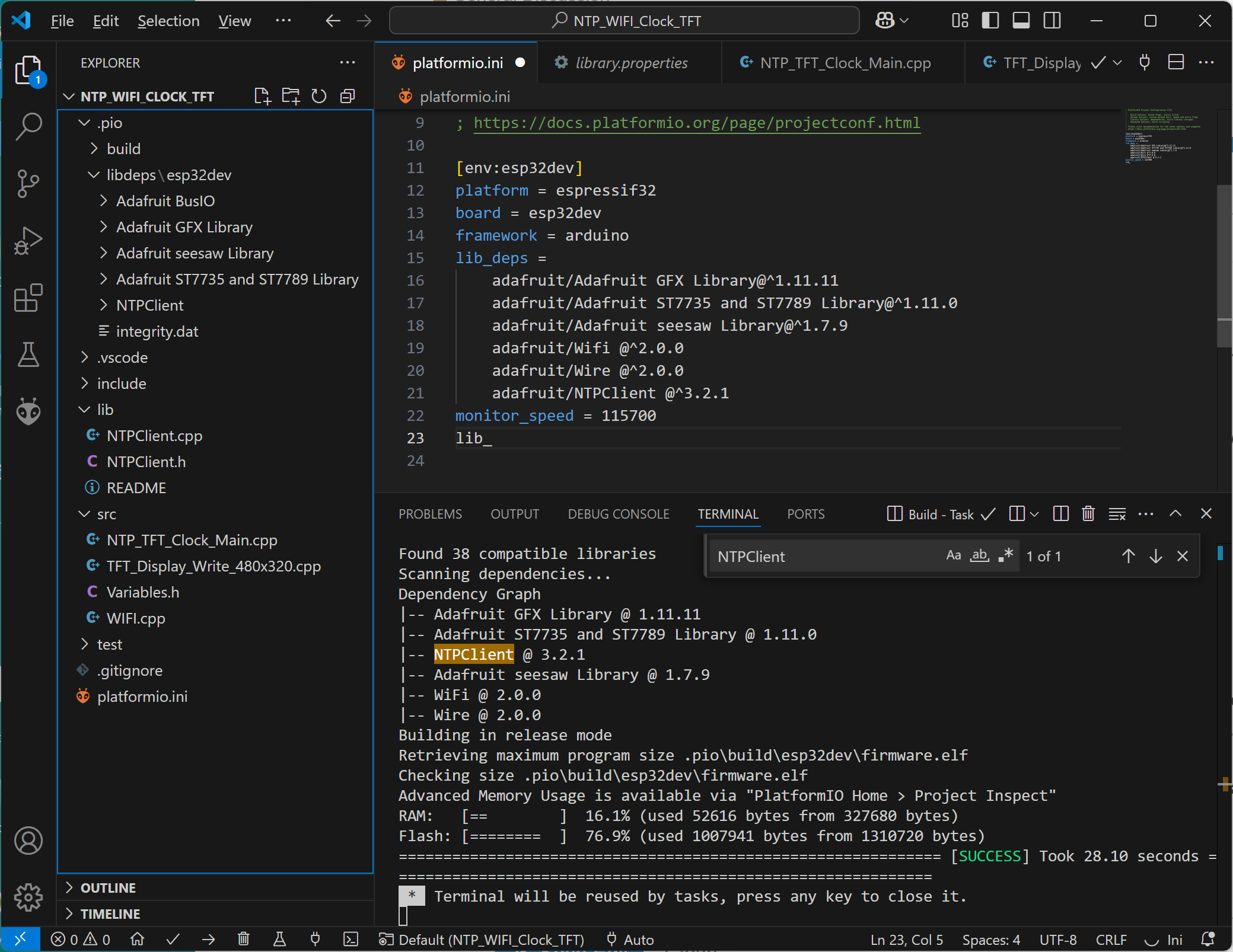Image resolution: width=1233 pixels, height=952 pixels.
Task: Toggle primary side bar visibility
Action: (990, 21)
